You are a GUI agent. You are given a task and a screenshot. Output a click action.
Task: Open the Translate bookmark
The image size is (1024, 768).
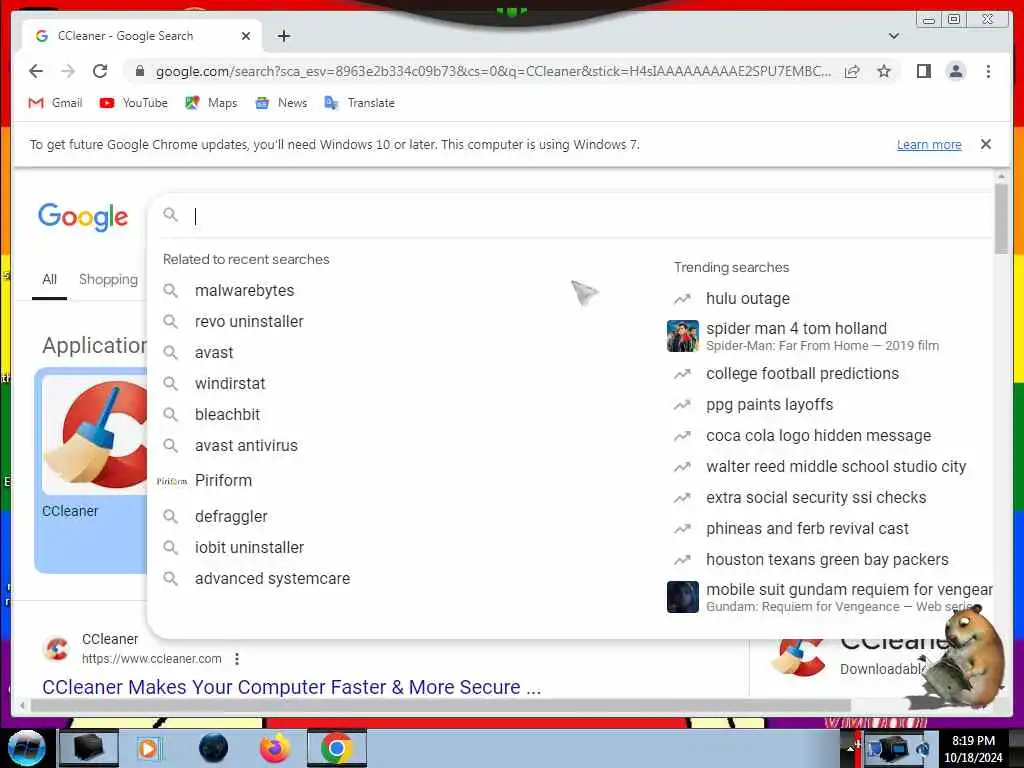point(360,103)
